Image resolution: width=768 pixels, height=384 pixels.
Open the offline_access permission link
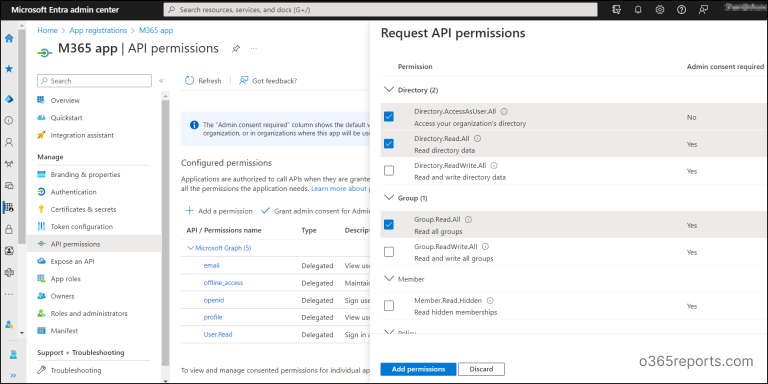(x=223, y=283)
